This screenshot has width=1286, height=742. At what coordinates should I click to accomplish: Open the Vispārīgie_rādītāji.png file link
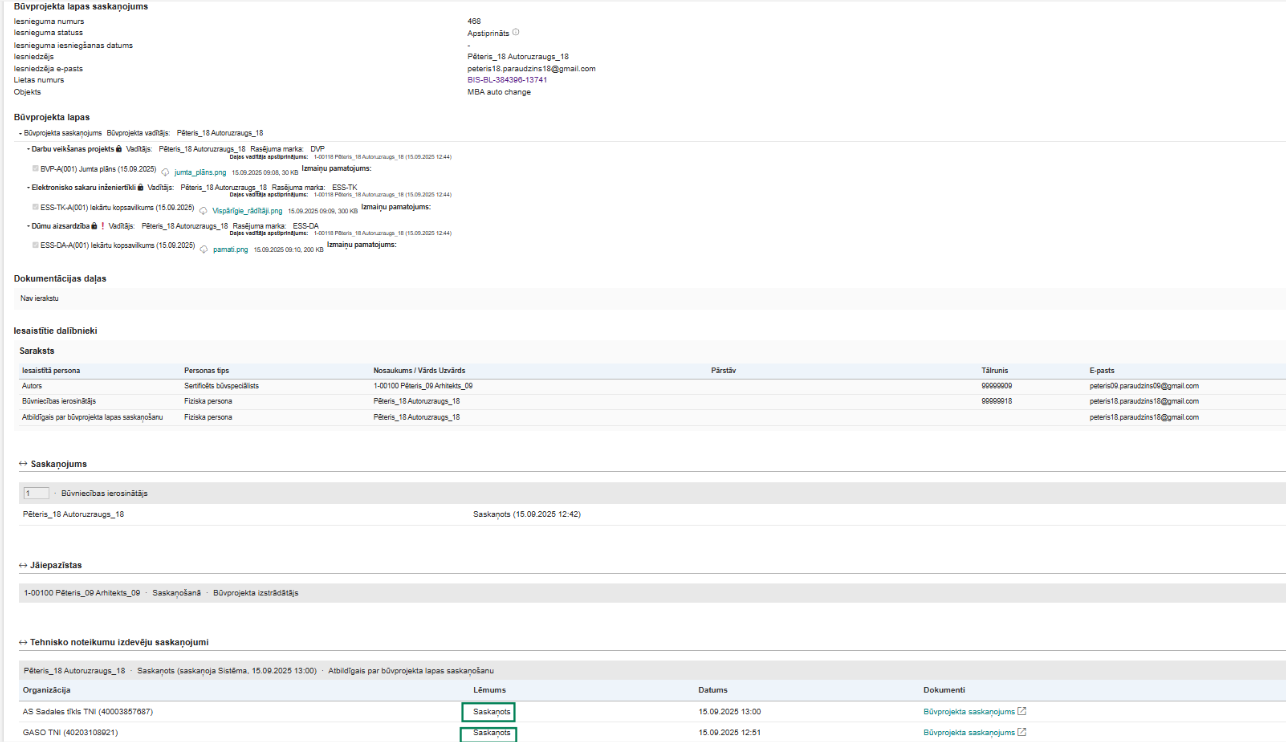click(247, 211)
